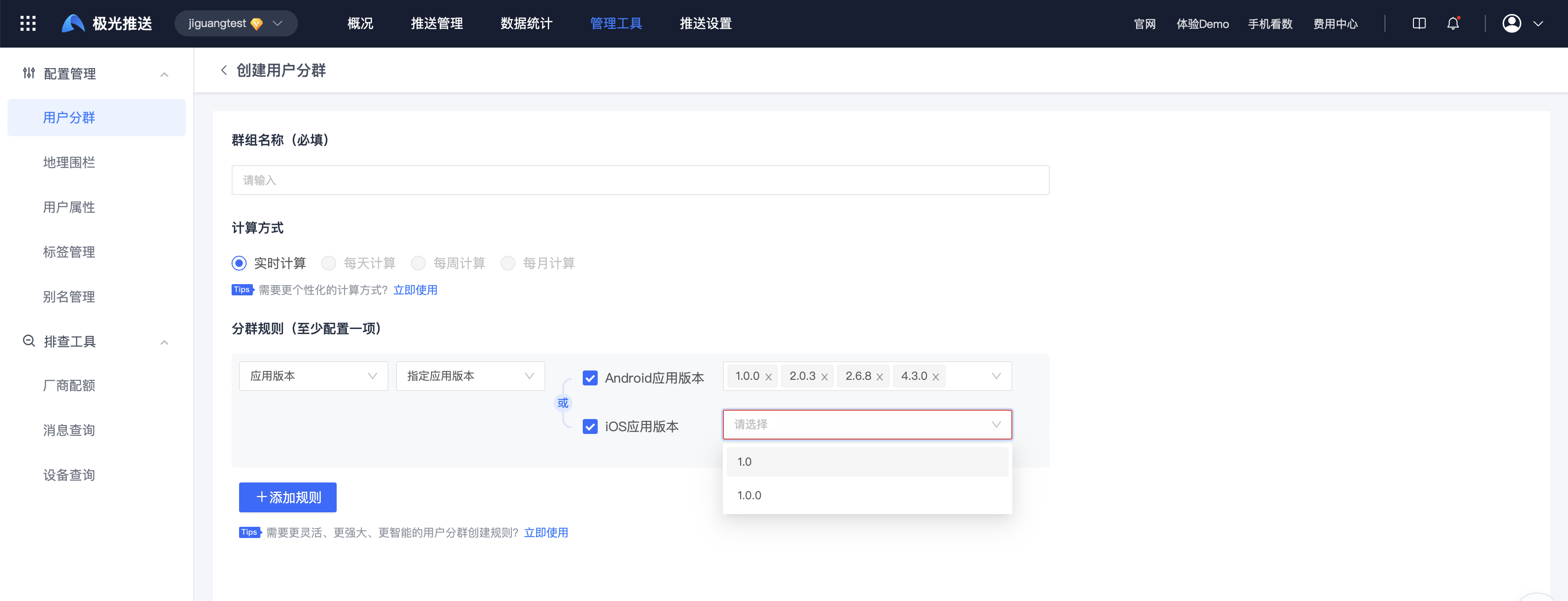This screenshot has width=1568, height=601.
Task: Click the 极光推送 logo
Action: 106,24
